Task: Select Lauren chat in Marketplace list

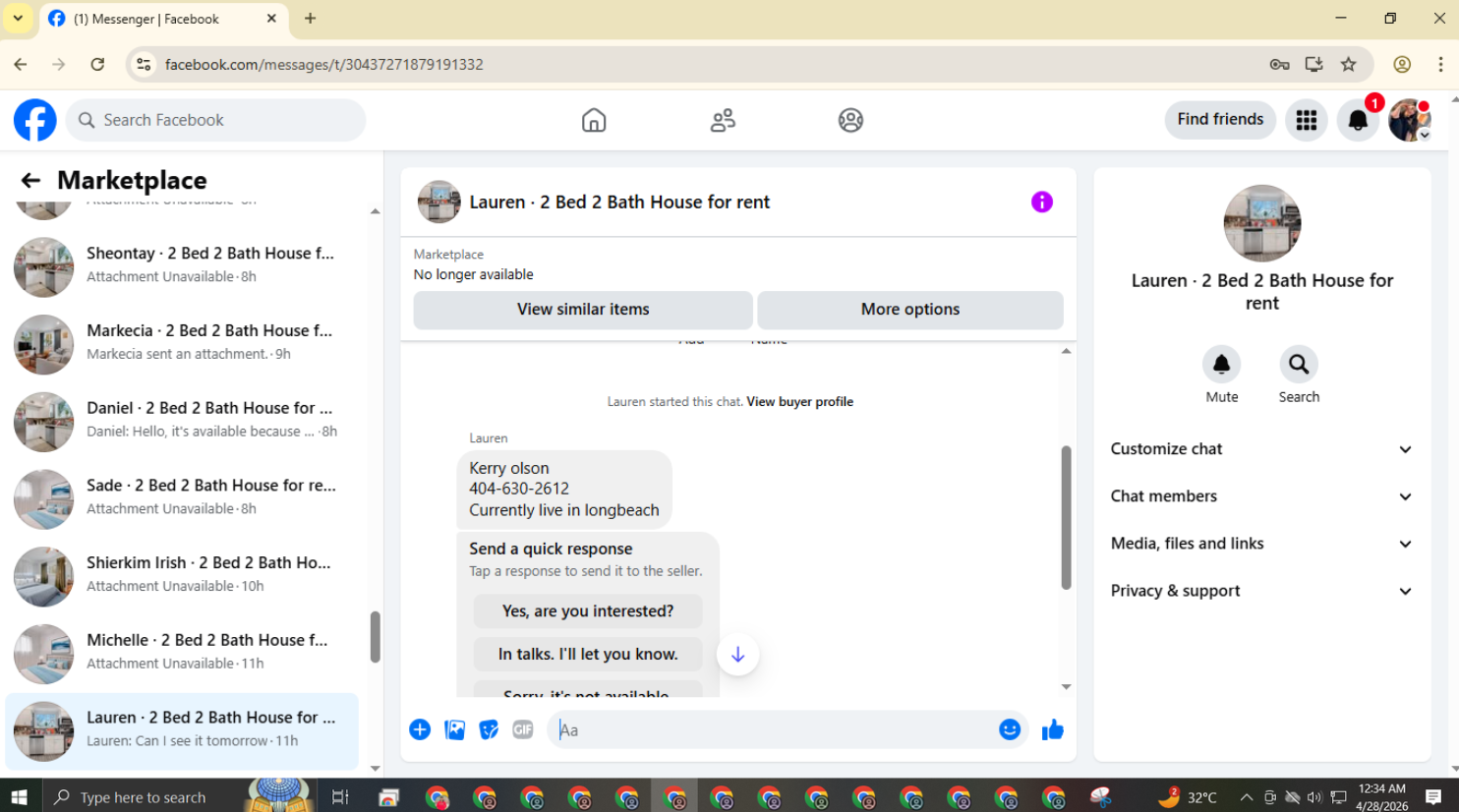Action: [183, 731]
